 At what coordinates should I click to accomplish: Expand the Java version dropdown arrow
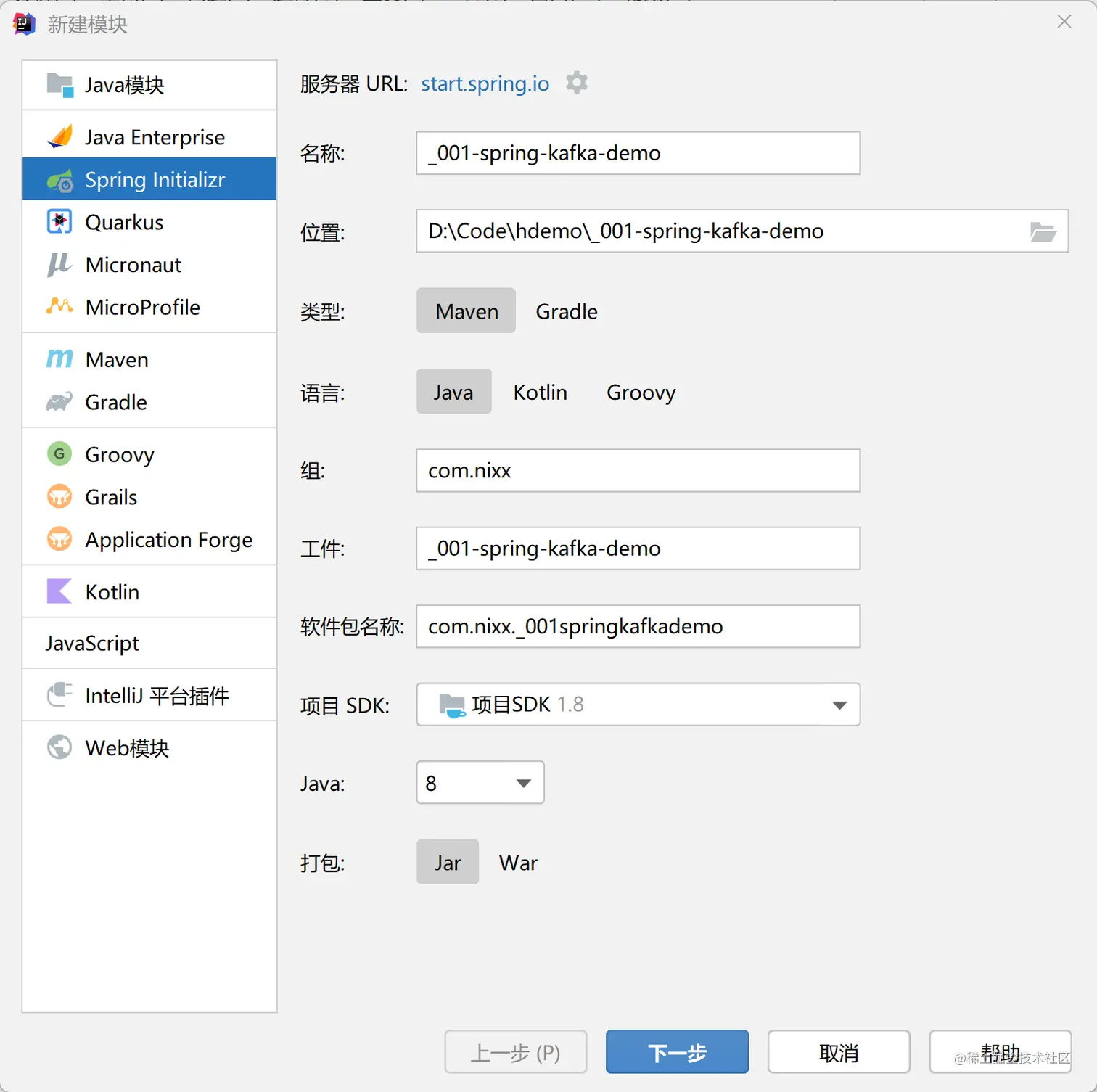coord(524,783)
